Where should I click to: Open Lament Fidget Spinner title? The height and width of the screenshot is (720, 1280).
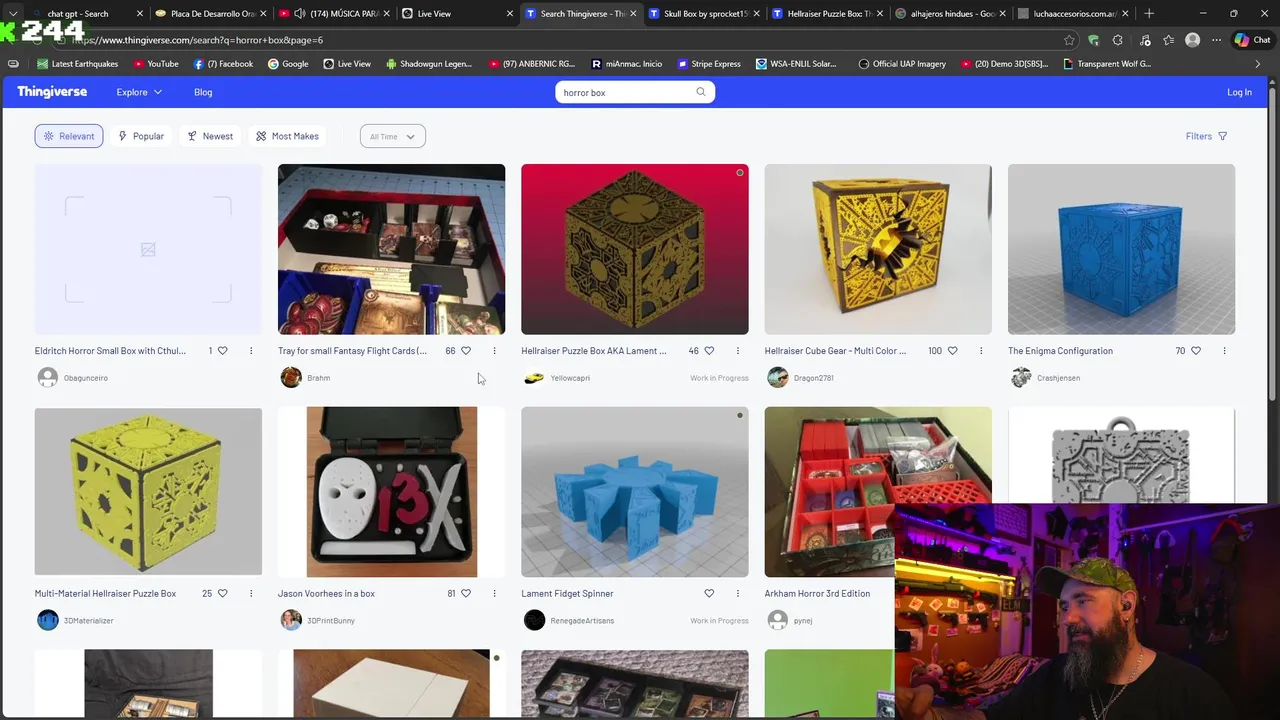[567, 593]
